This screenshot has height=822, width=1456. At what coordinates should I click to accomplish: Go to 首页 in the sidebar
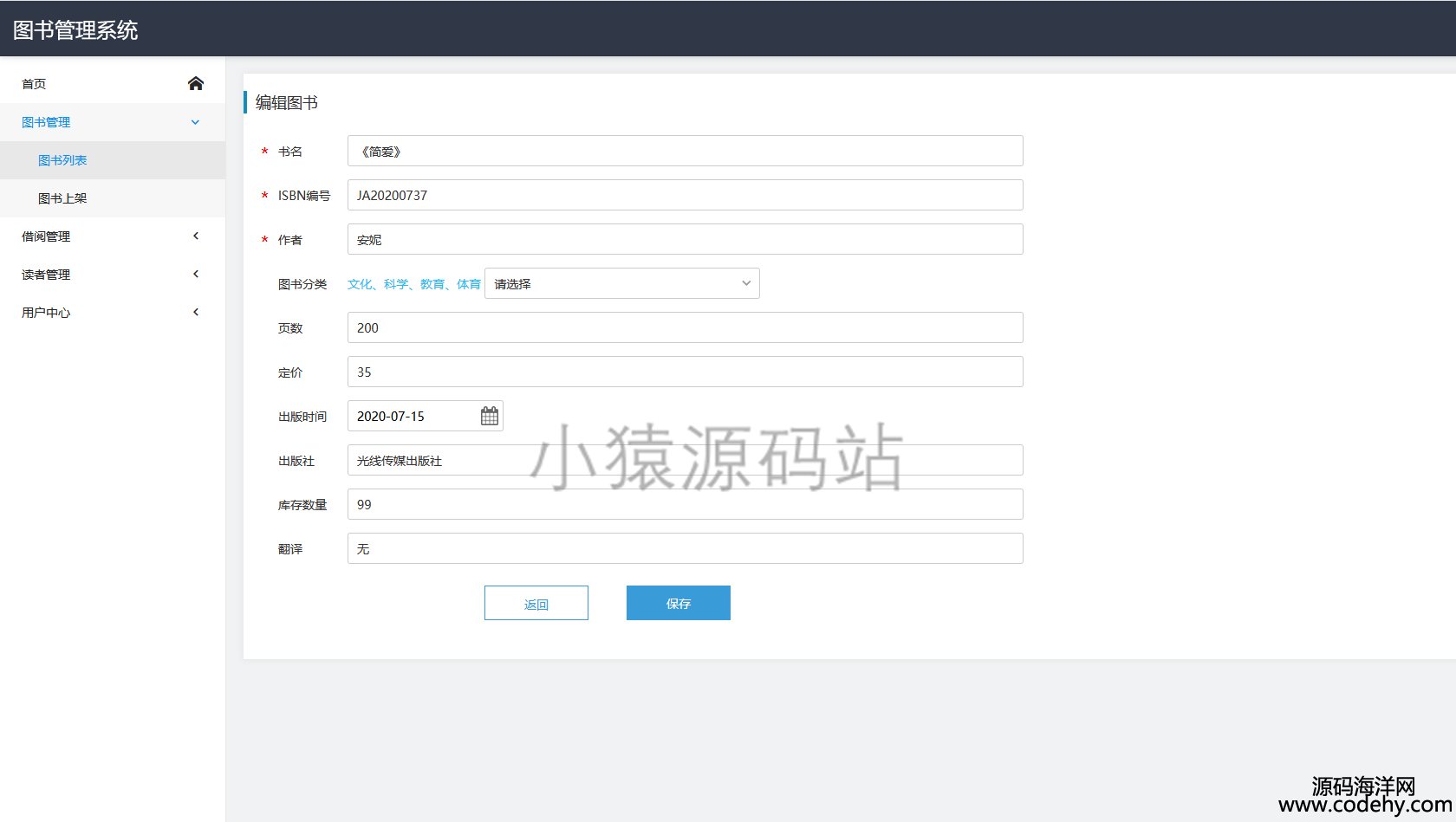(x=34, y=84)
